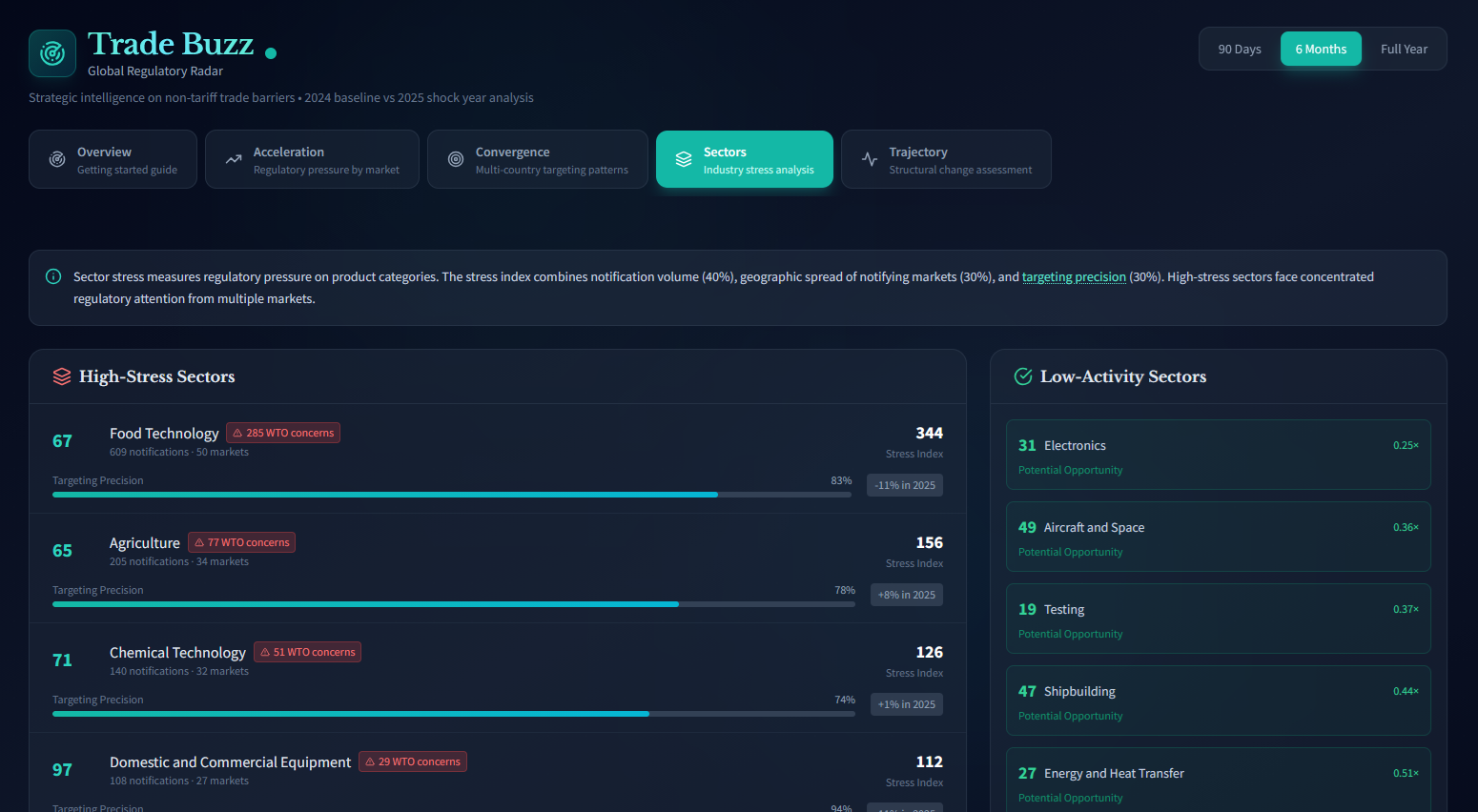The height and width of the screenshot is (812, 1478).
Task: Click the 285 WTO concerns badge
Action: 282,432
